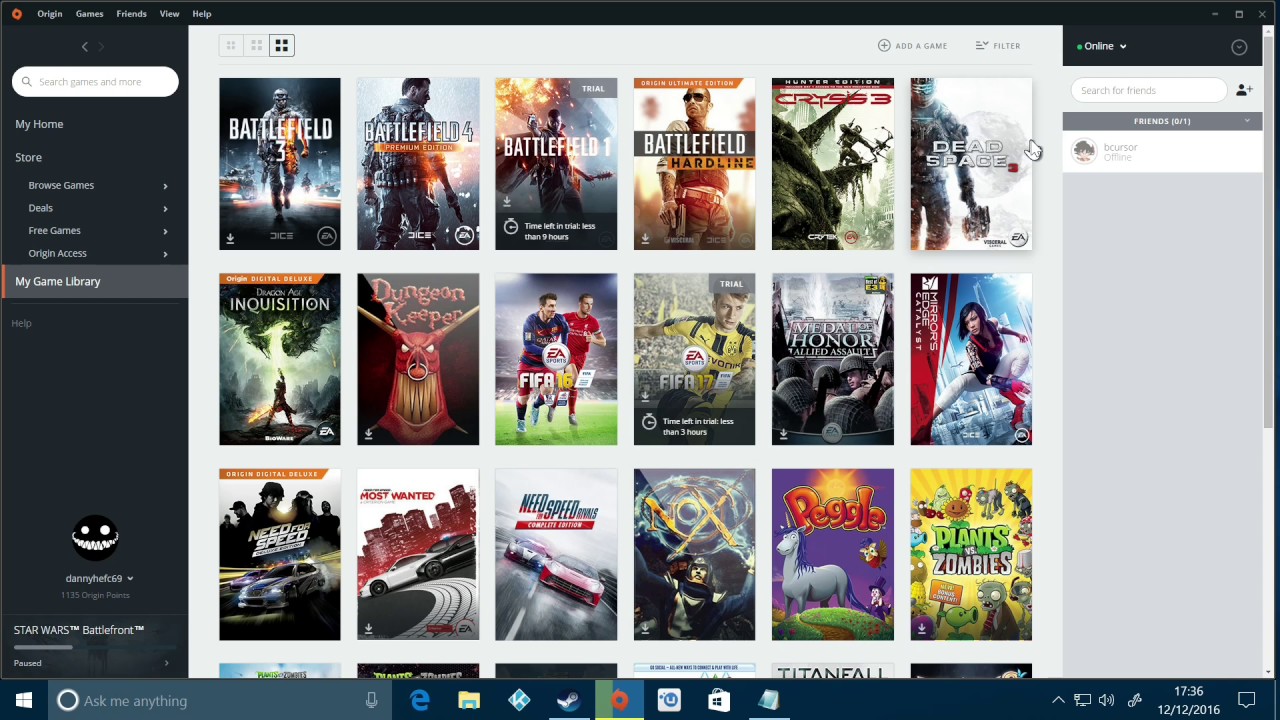1280x720 pixels.
Task: Select the Dead Space 3 tile
Action: click(971, 164)
